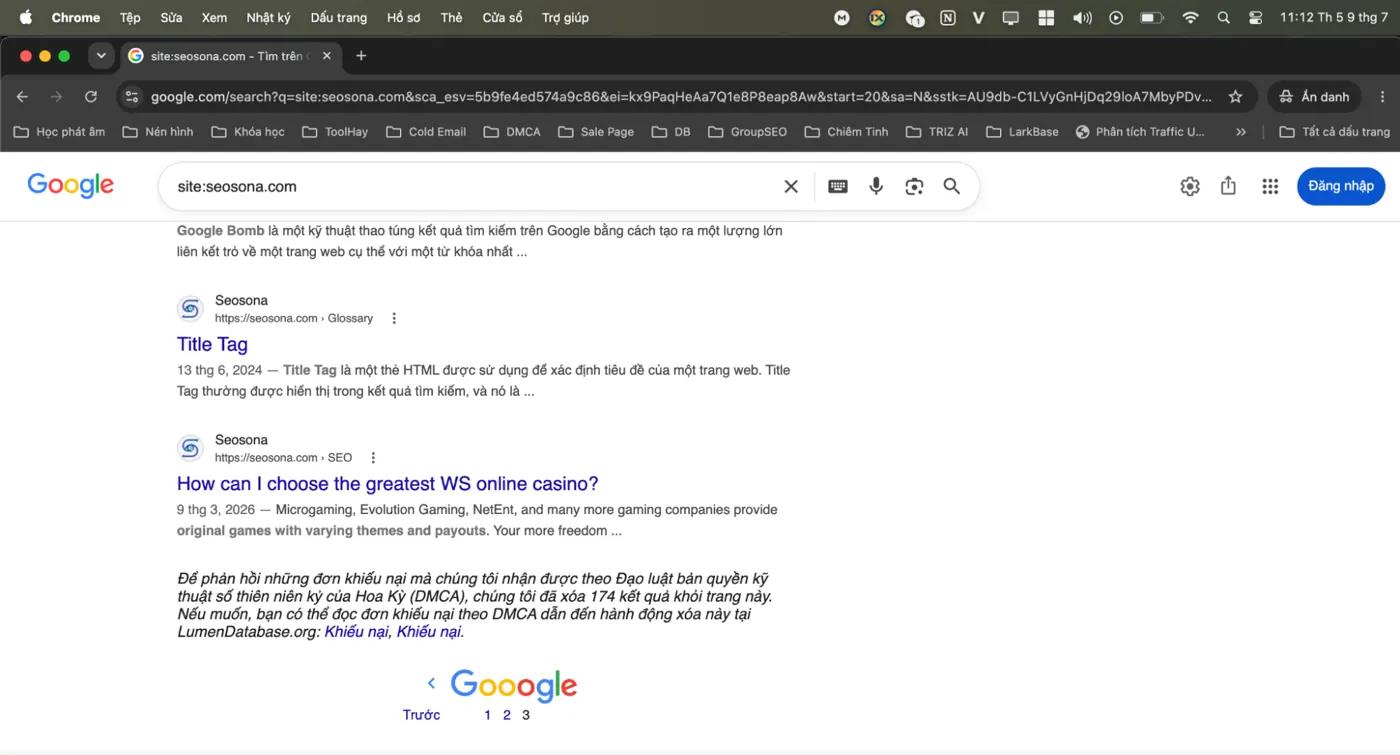Image resolution: width=1400 pixels, height=755 pixels.
Task: Start voice search with the microphone icon
Action: [x=876, y=186]
